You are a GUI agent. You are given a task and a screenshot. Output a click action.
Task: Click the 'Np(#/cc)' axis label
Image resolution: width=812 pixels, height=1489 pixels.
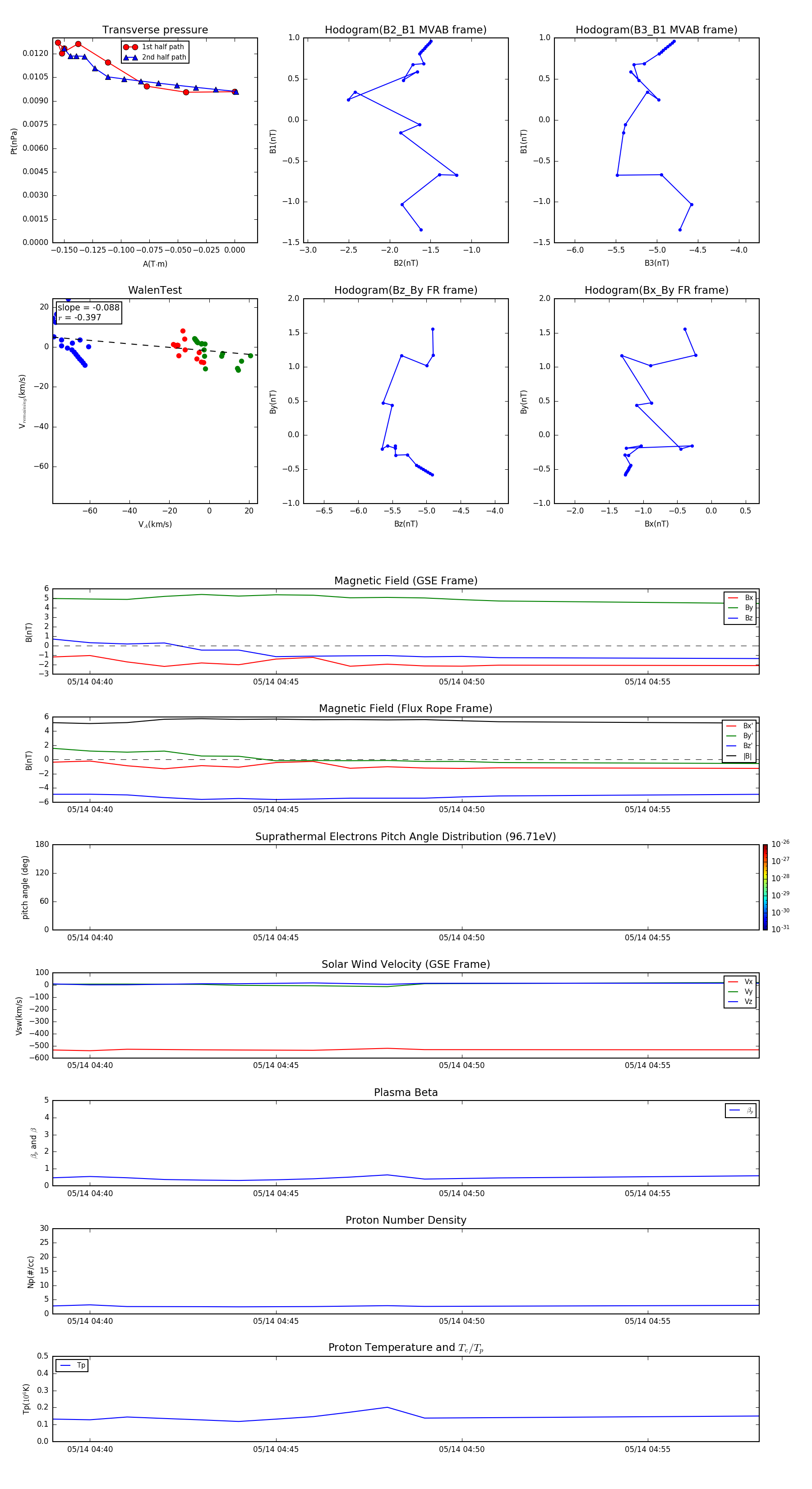point(31,1272)
